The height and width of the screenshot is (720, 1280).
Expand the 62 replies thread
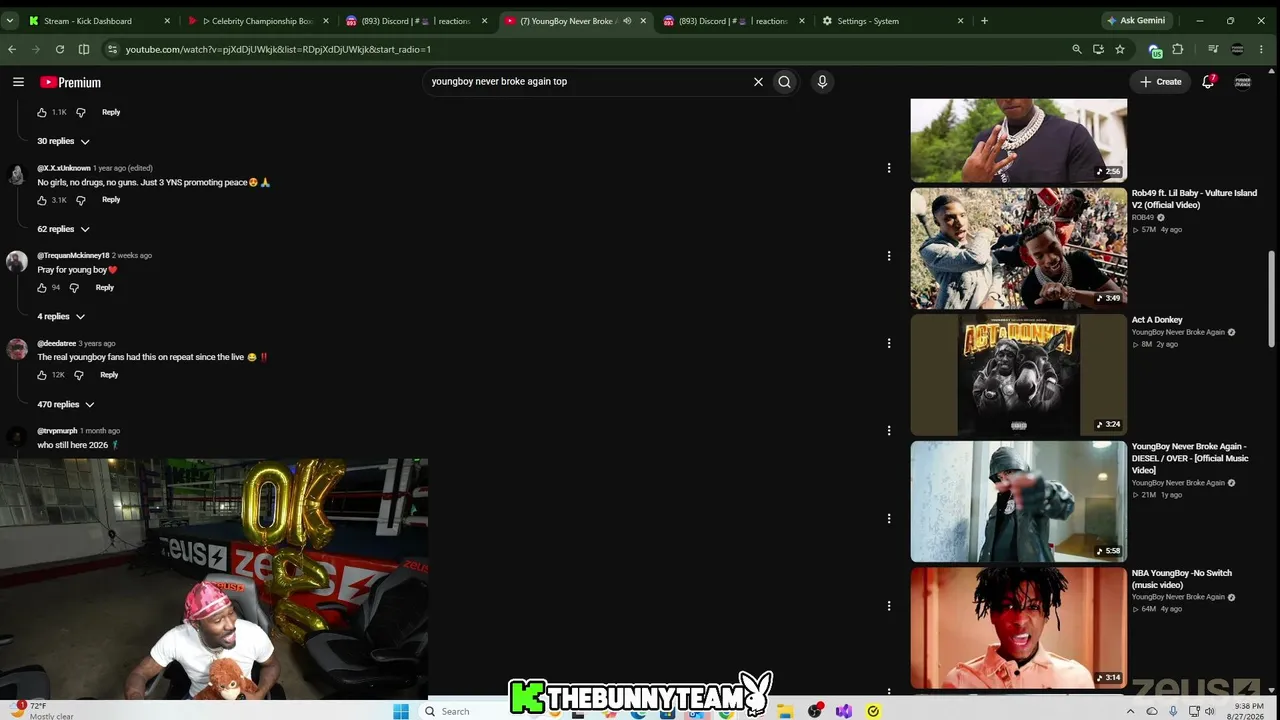(x=63, y=229)
